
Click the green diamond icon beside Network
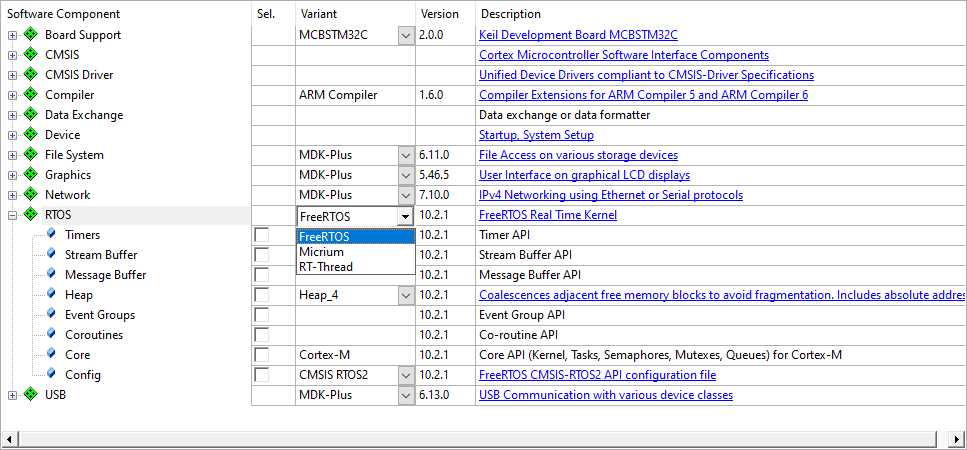tap(31, 195)
